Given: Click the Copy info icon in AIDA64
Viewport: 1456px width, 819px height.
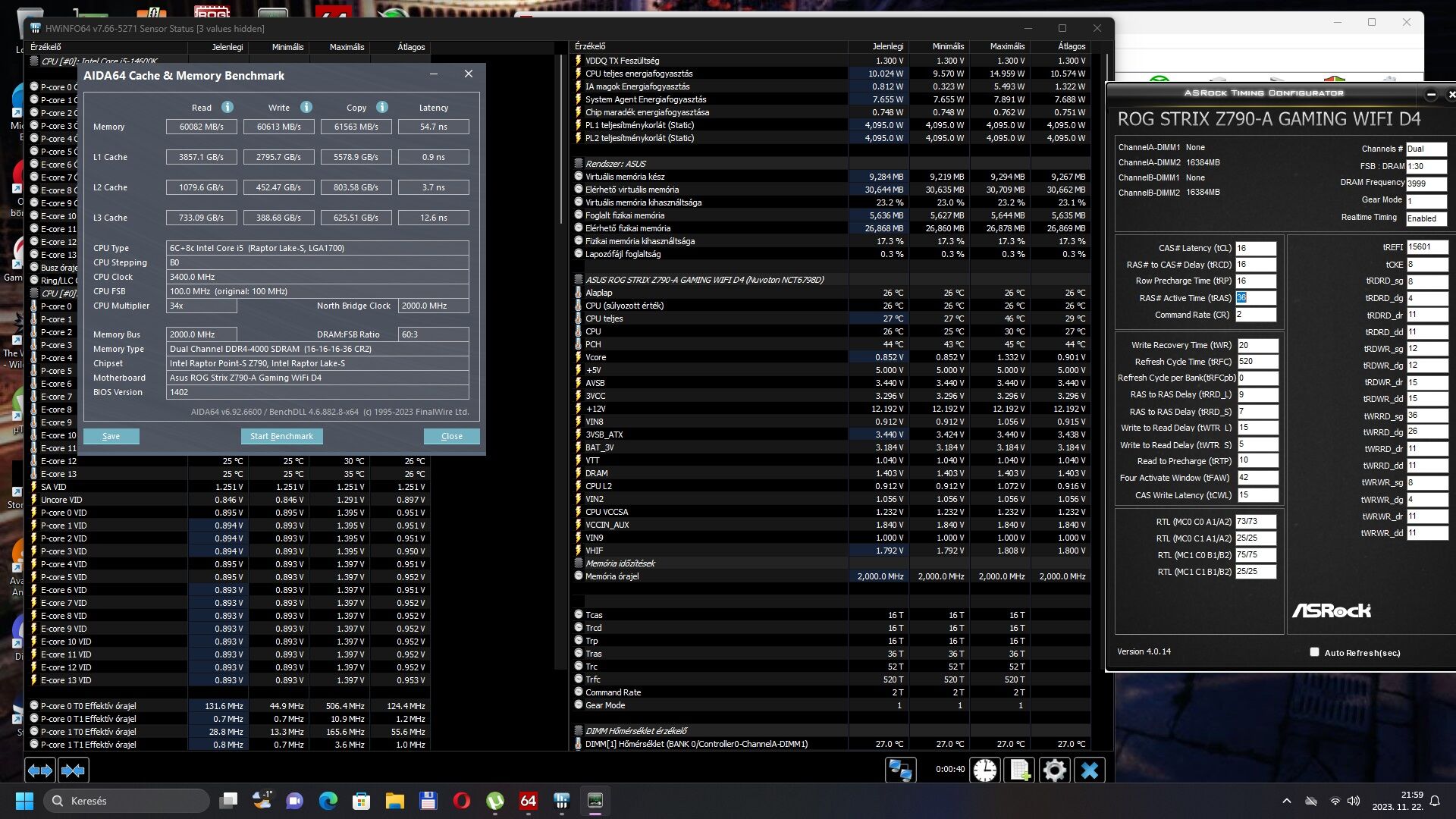Looking at the screenshot, I should point(382,107).
